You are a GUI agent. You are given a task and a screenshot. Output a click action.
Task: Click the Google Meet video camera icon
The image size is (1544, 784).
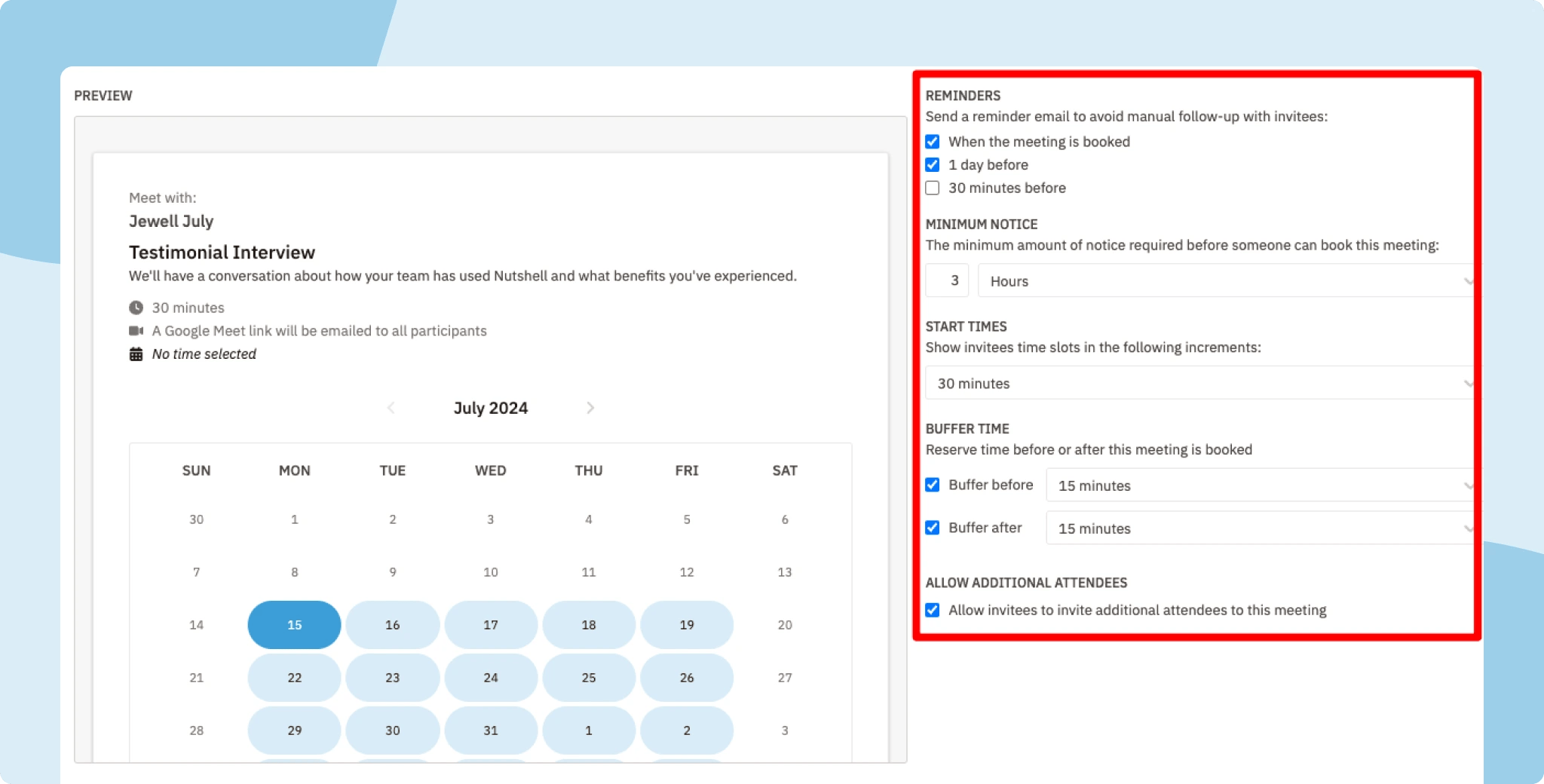136,330
